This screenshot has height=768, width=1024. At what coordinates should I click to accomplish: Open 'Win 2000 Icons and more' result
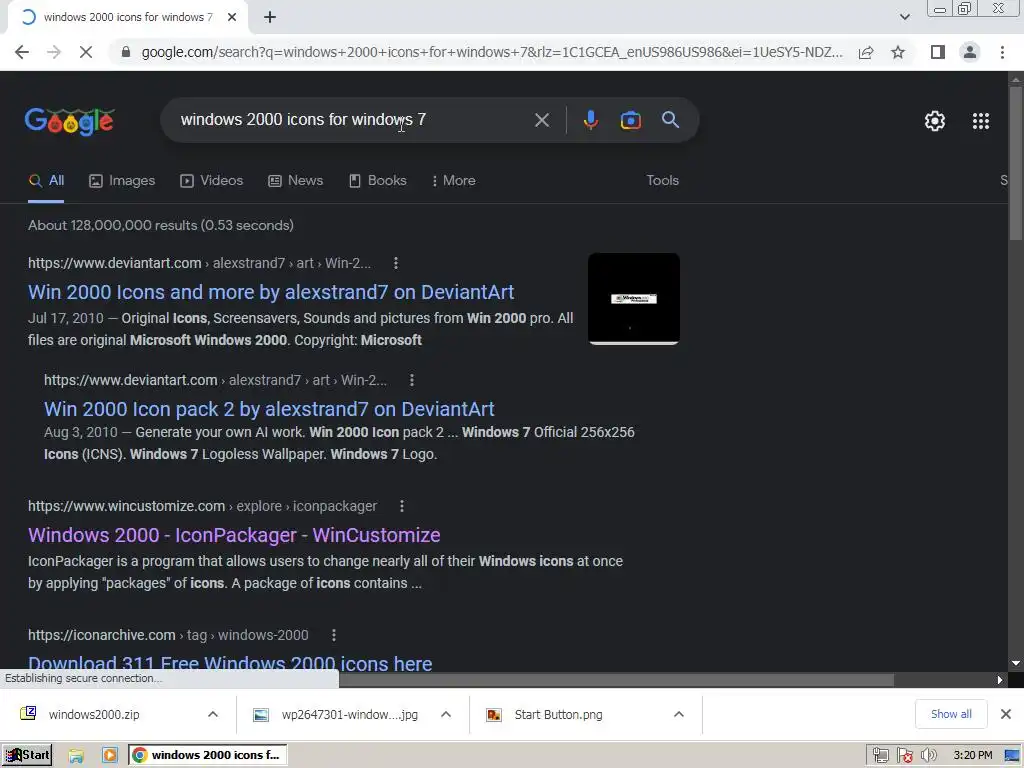pos(271,292)
